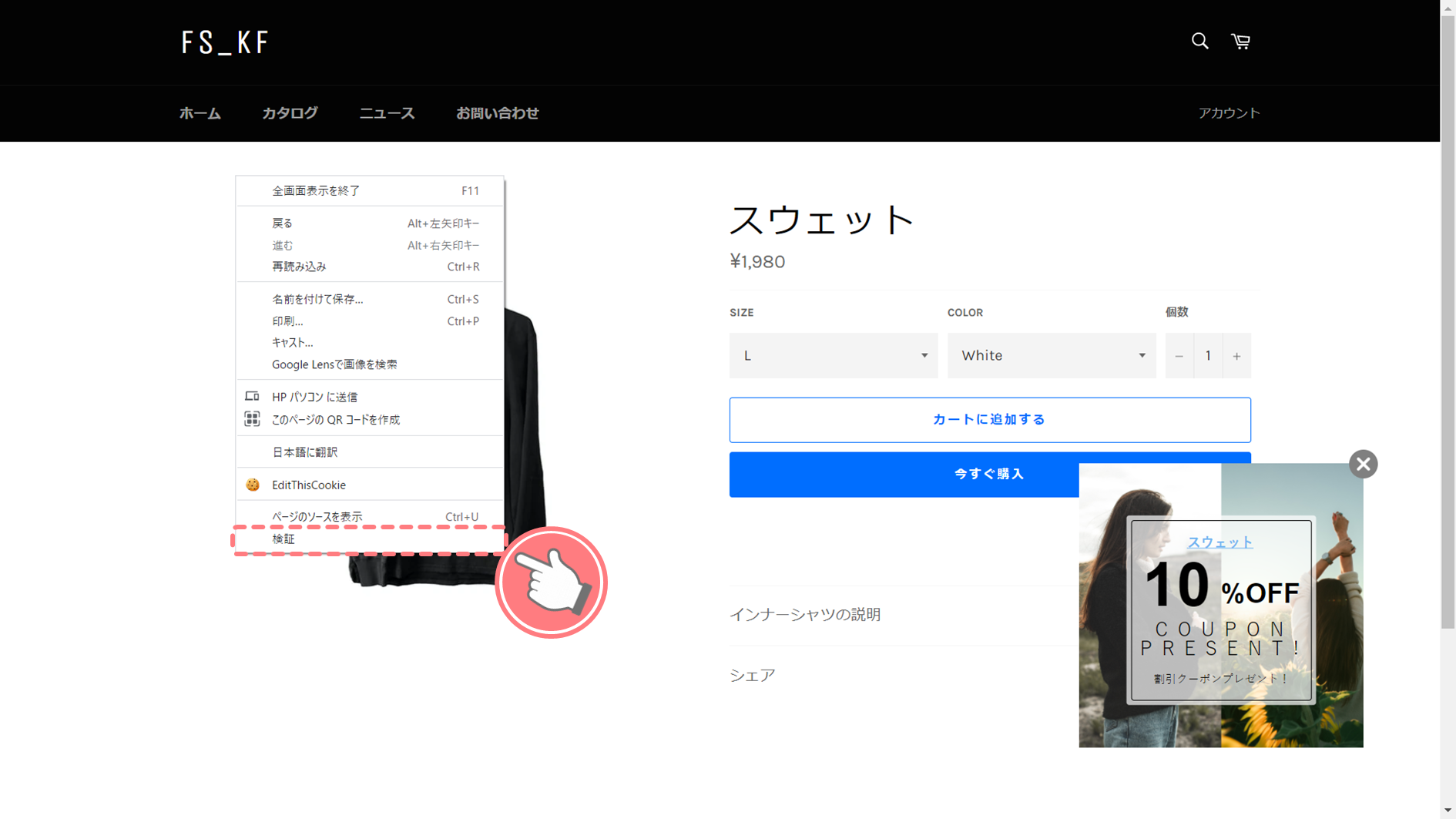Click the QR code icon in context menu
The height and width of the screenshot is (819, 1456).
click(x=252, y=419)
